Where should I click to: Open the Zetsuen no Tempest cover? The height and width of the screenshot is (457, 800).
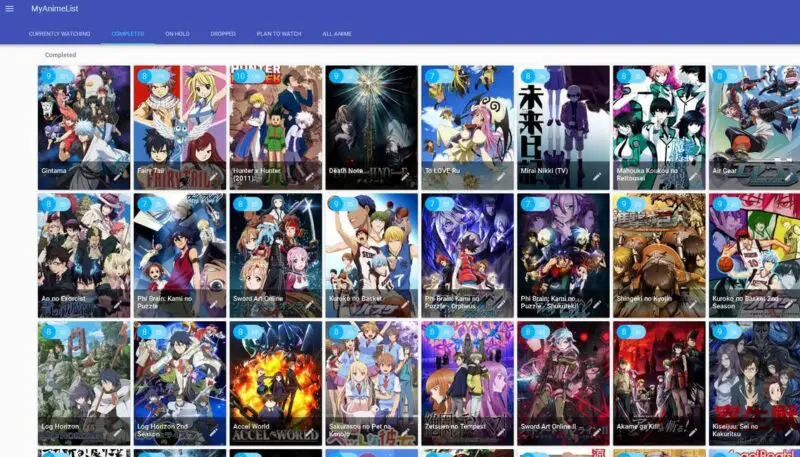pyautogui.click(x=467, y=372)
